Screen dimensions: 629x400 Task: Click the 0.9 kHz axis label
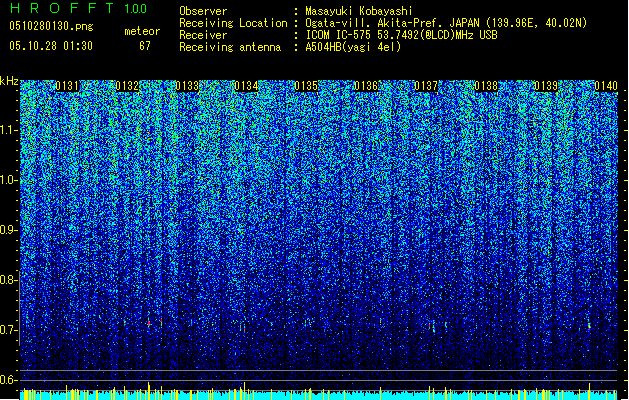coord(9,230)
